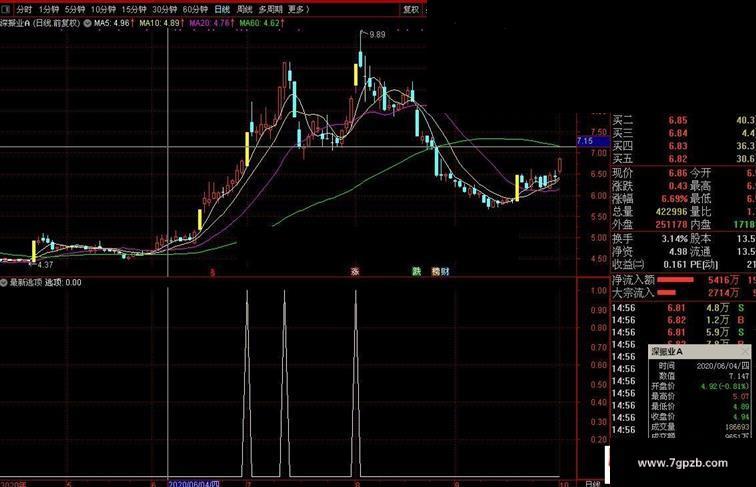Click the MA10: 4.89 label
The height and width of the screenshot is (487, 756).
[161, 23]
